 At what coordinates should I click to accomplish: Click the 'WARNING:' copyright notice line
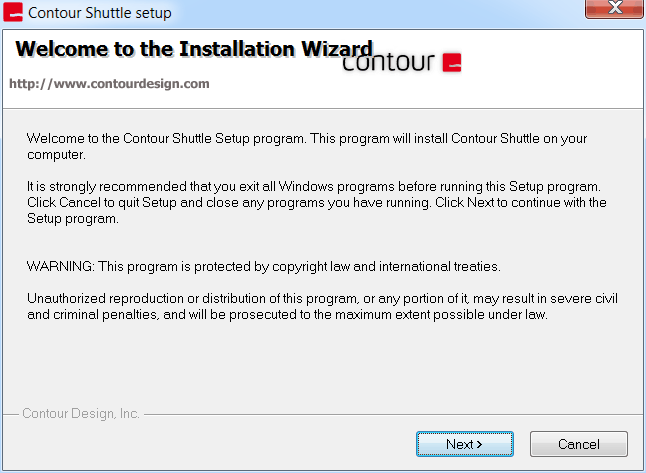click(x=264, y=267)
